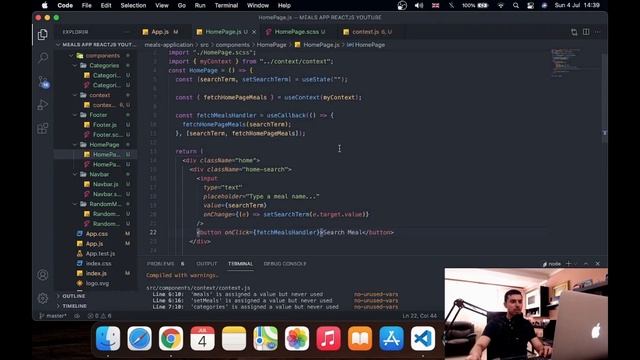Open Photos from the Dock
The image size is (640, 360).
(297, 338)
